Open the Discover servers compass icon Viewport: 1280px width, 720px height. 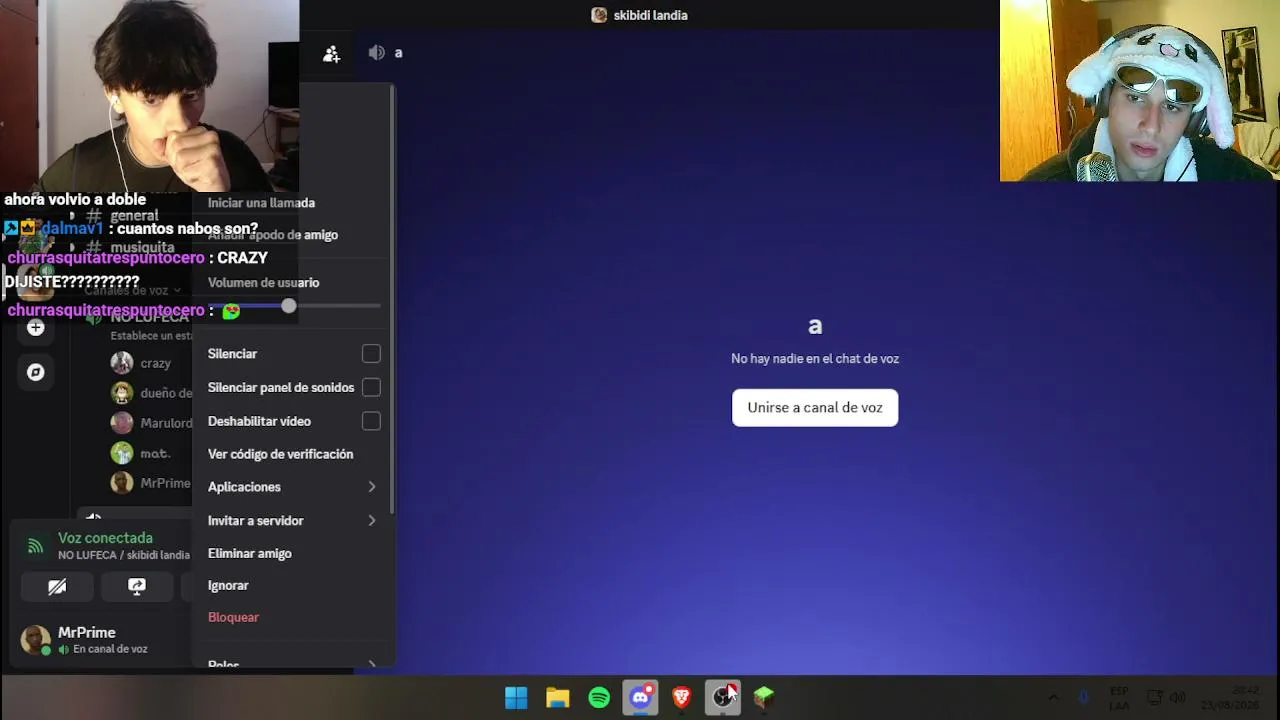click(35, 372)
